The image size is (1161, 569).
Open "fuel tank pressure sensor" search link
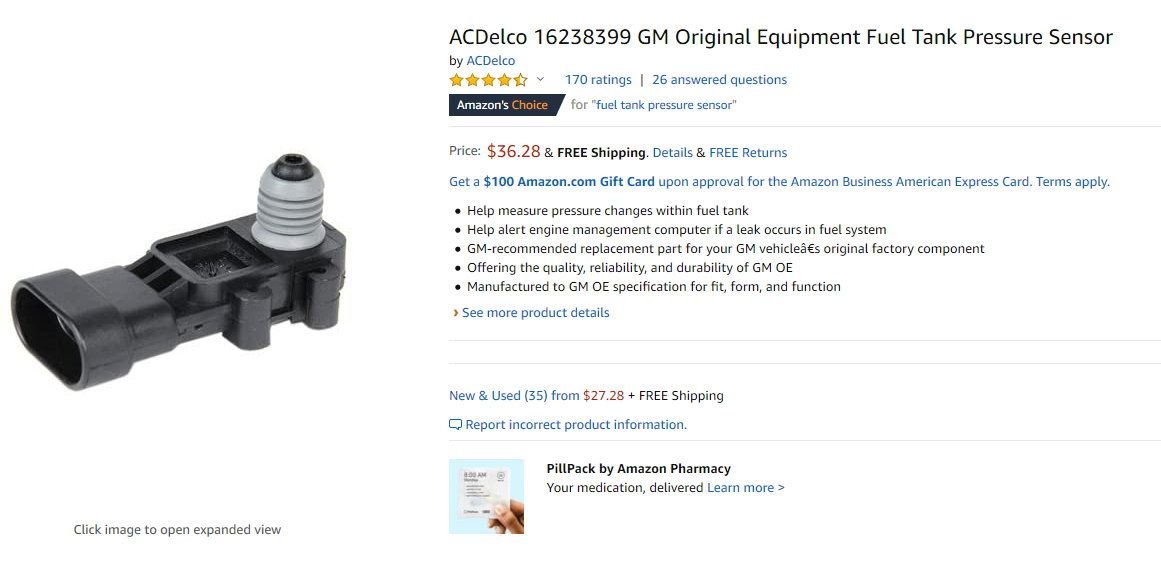click(664, 105)
